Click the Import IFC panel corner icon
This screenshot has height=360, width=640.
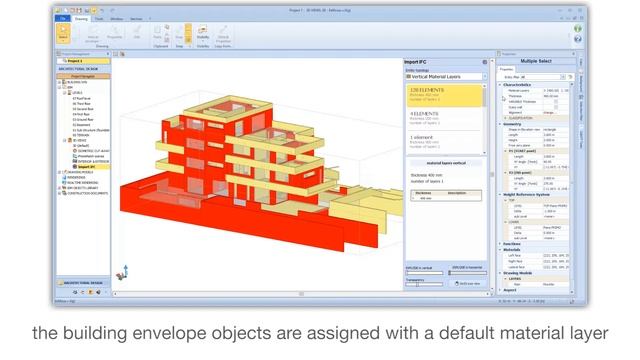pos(484,62)
